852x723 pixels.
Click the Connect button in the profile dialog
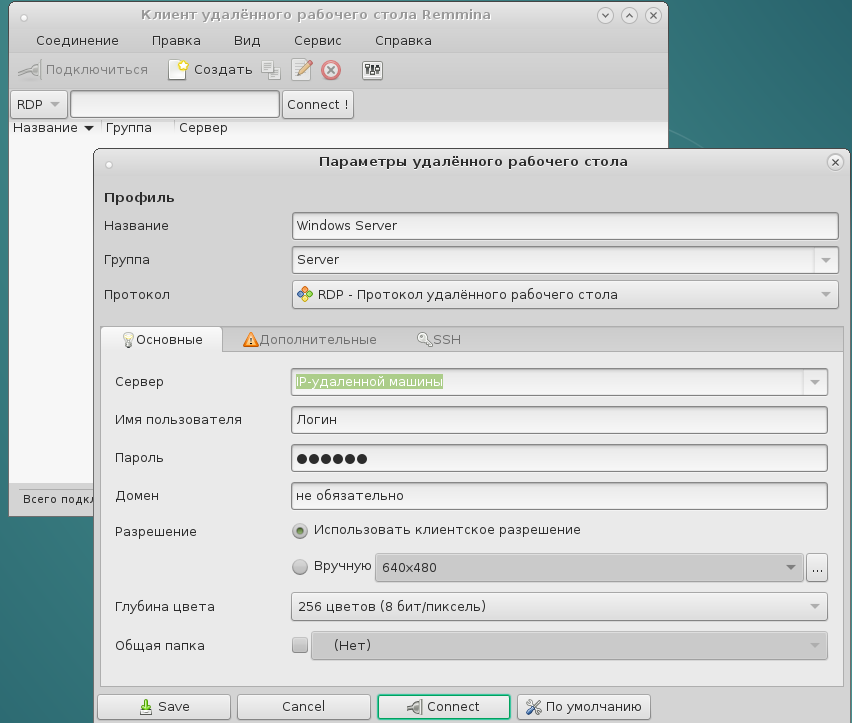(444, 707)
